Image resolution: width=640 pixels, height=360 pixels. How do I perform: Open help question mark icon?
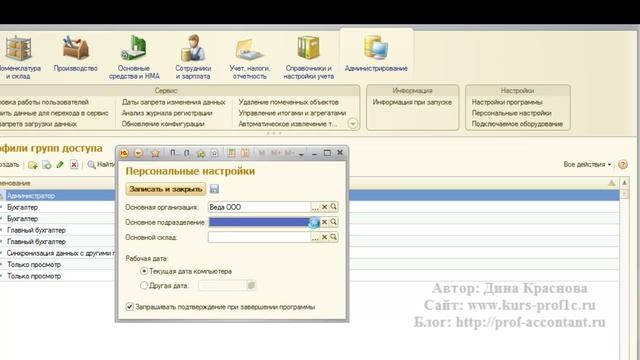pyautogui.click(x=622, y=164)
